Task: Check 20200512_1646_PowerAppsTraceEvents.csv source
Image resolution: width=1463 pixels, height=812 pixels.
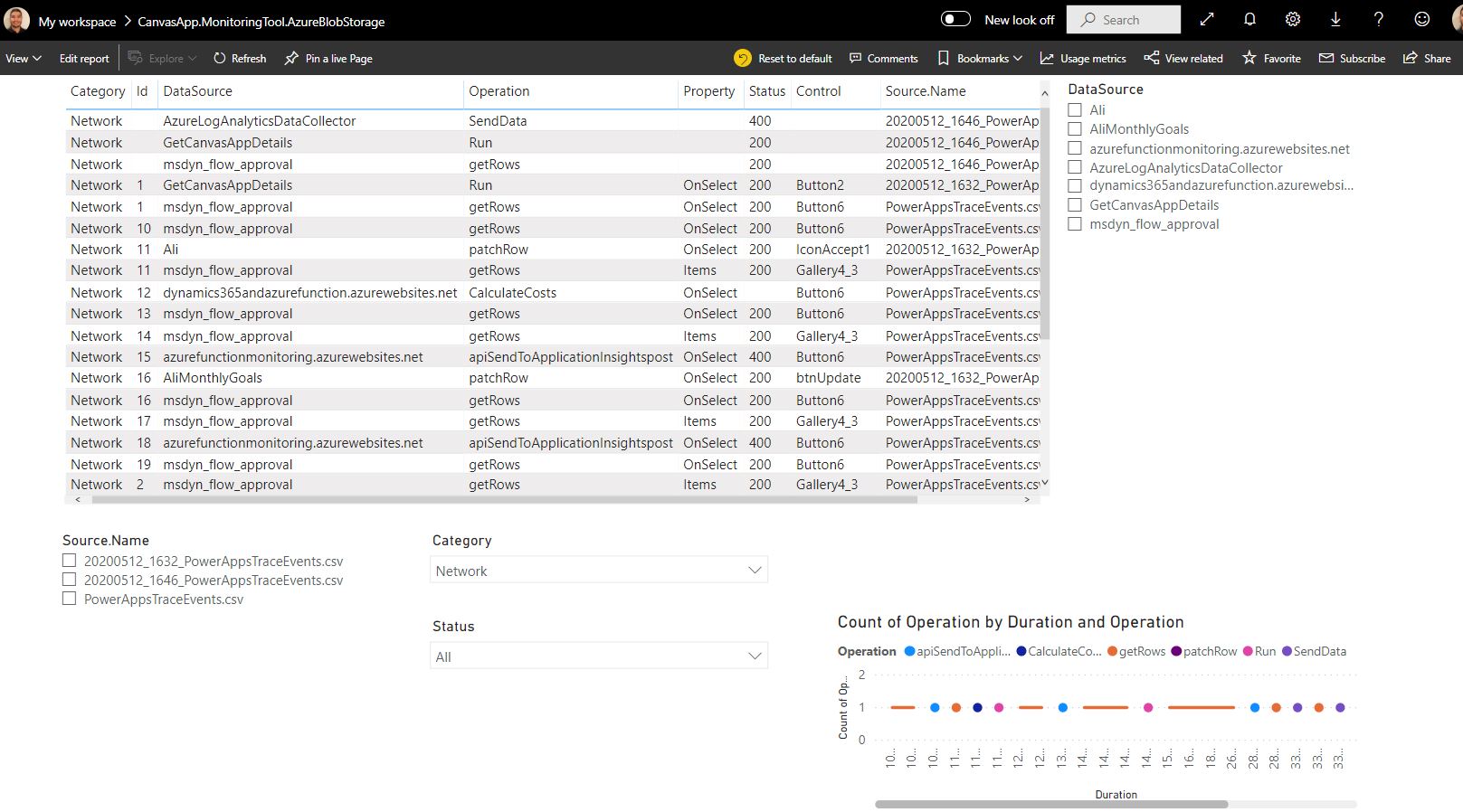Action: (x=69, y=580)
